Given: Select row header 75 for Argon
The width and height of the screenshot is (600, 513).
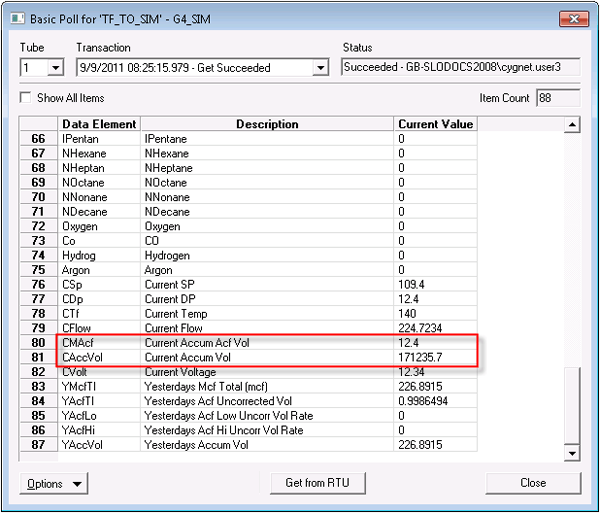Looking at the screenshot, I should (38, 270).
